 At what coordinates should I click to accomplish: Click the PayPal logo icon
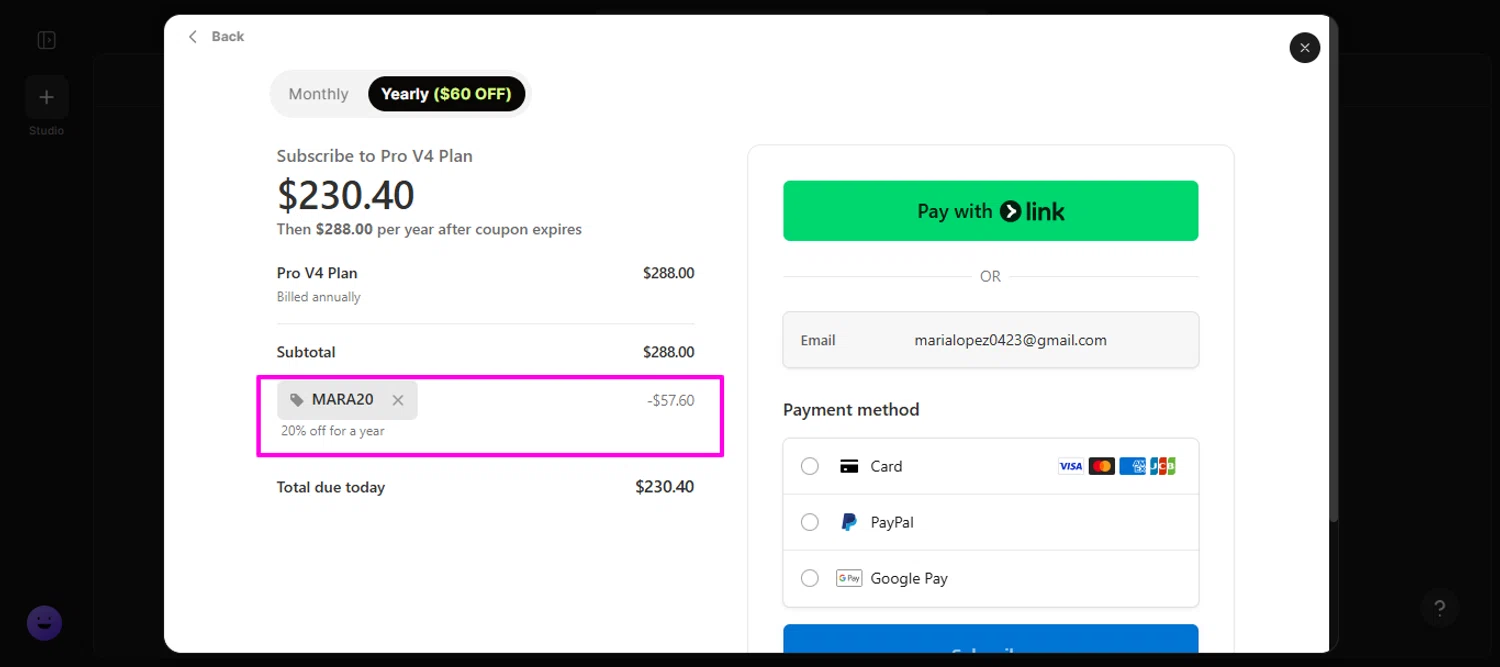point(849,522)
